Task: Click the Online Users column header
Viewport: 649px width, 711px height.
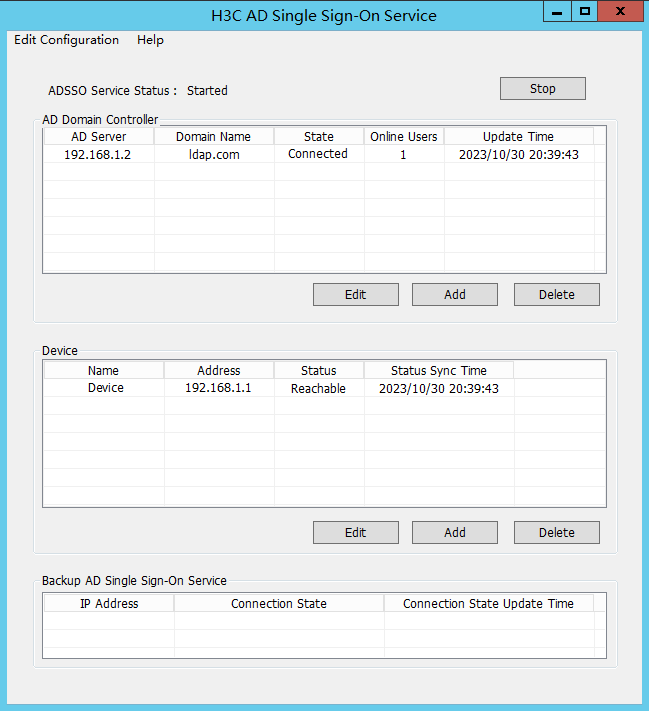Action: tap(404, 136)
